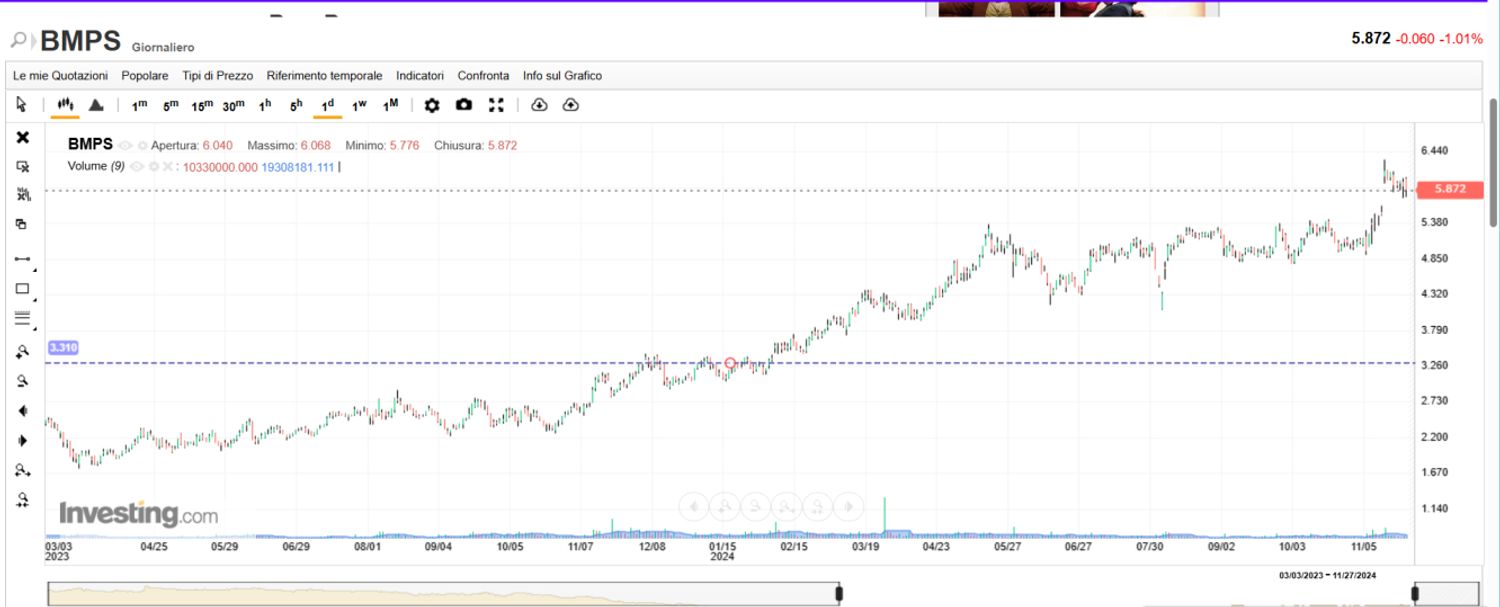Viewport: 1500px width, 607px height.
Task: Select the cursor pointer tool
Action: coord(21,104)
